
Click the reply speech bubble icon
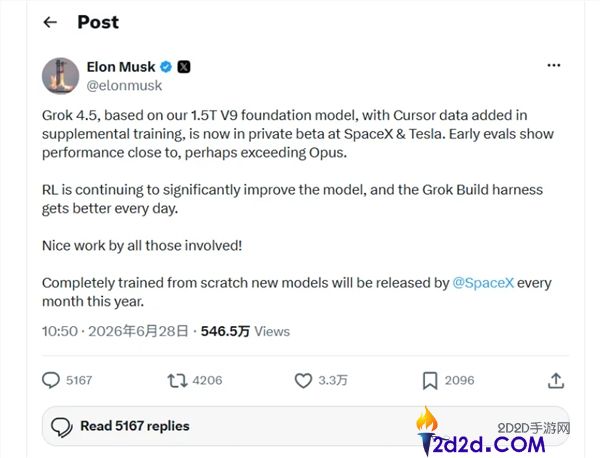[x=51, y=380]
